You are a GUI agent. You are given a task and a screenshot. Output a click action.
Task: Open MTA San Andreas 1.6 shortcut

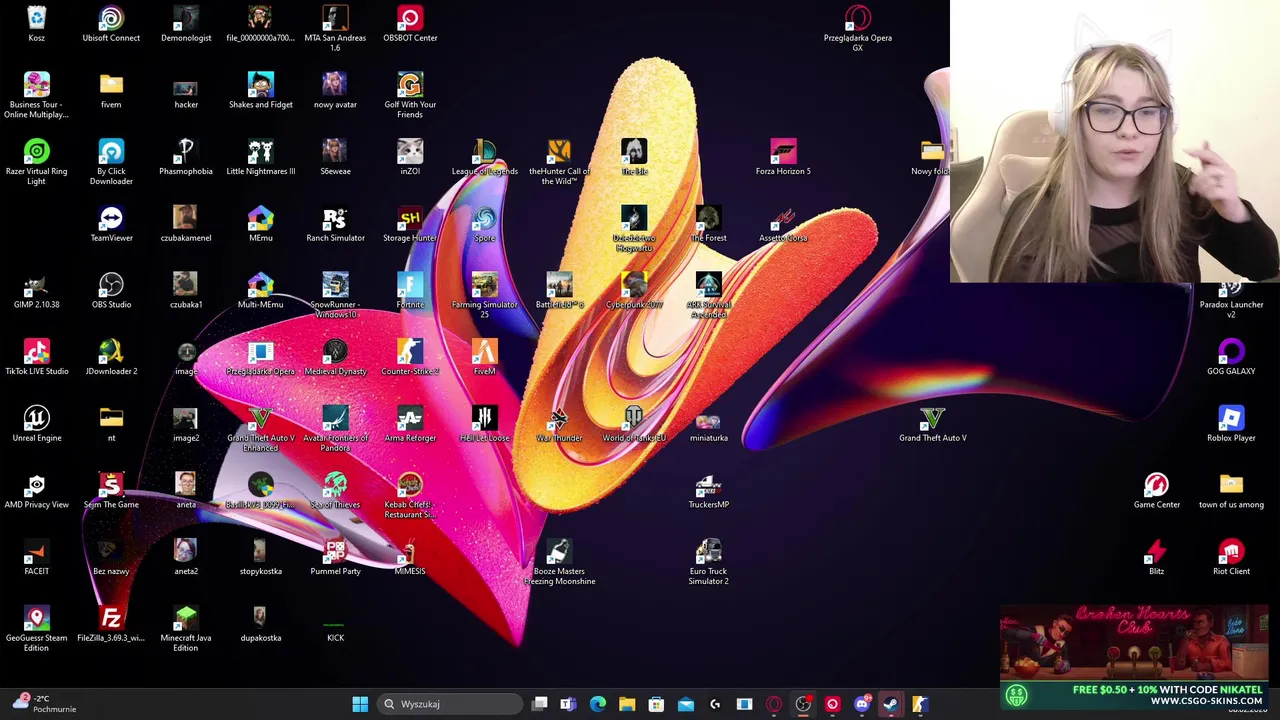click(335, 29)
